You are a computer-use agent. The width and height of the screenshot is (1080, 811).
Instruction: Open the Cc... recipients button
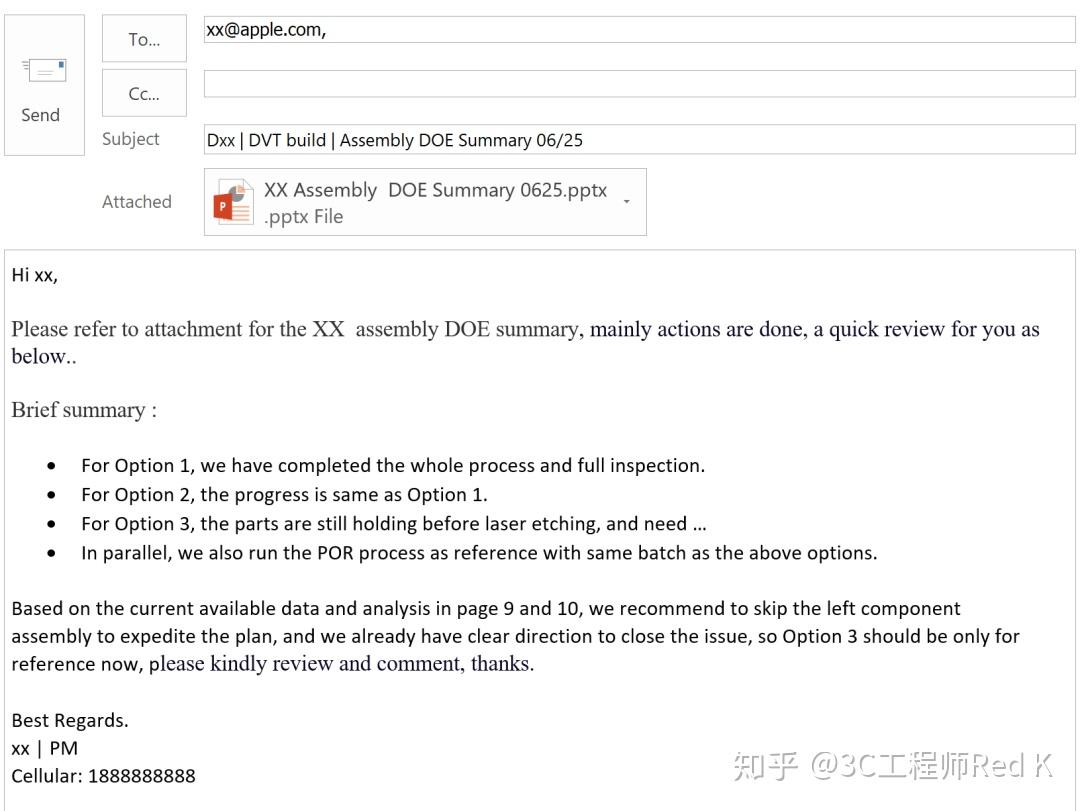(x=144, y=93)
